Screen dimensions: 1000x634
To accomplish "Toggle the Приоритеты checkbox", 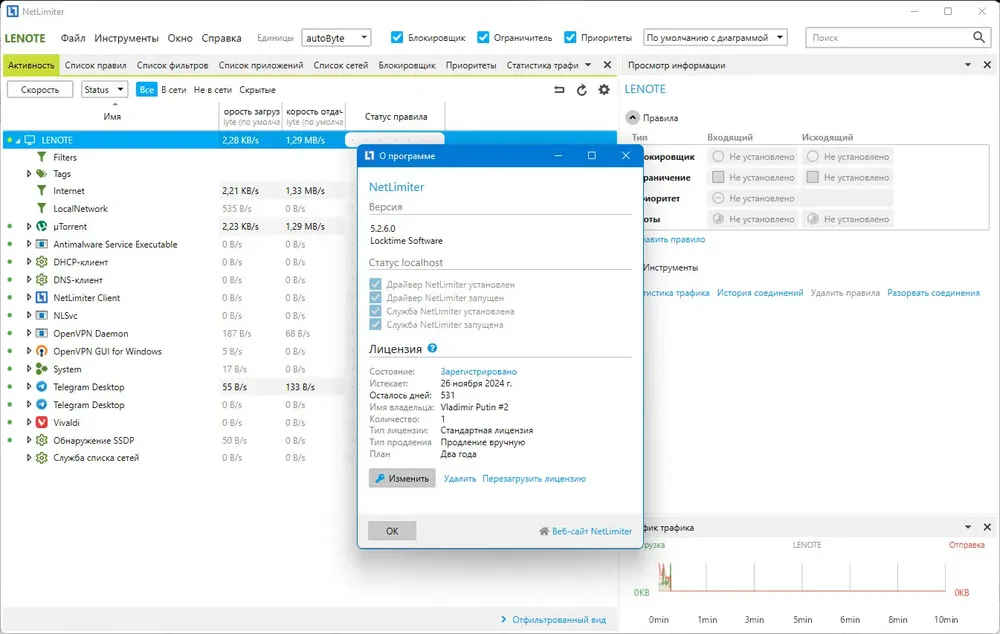I will pyautogui.click(x=570, y=38).
